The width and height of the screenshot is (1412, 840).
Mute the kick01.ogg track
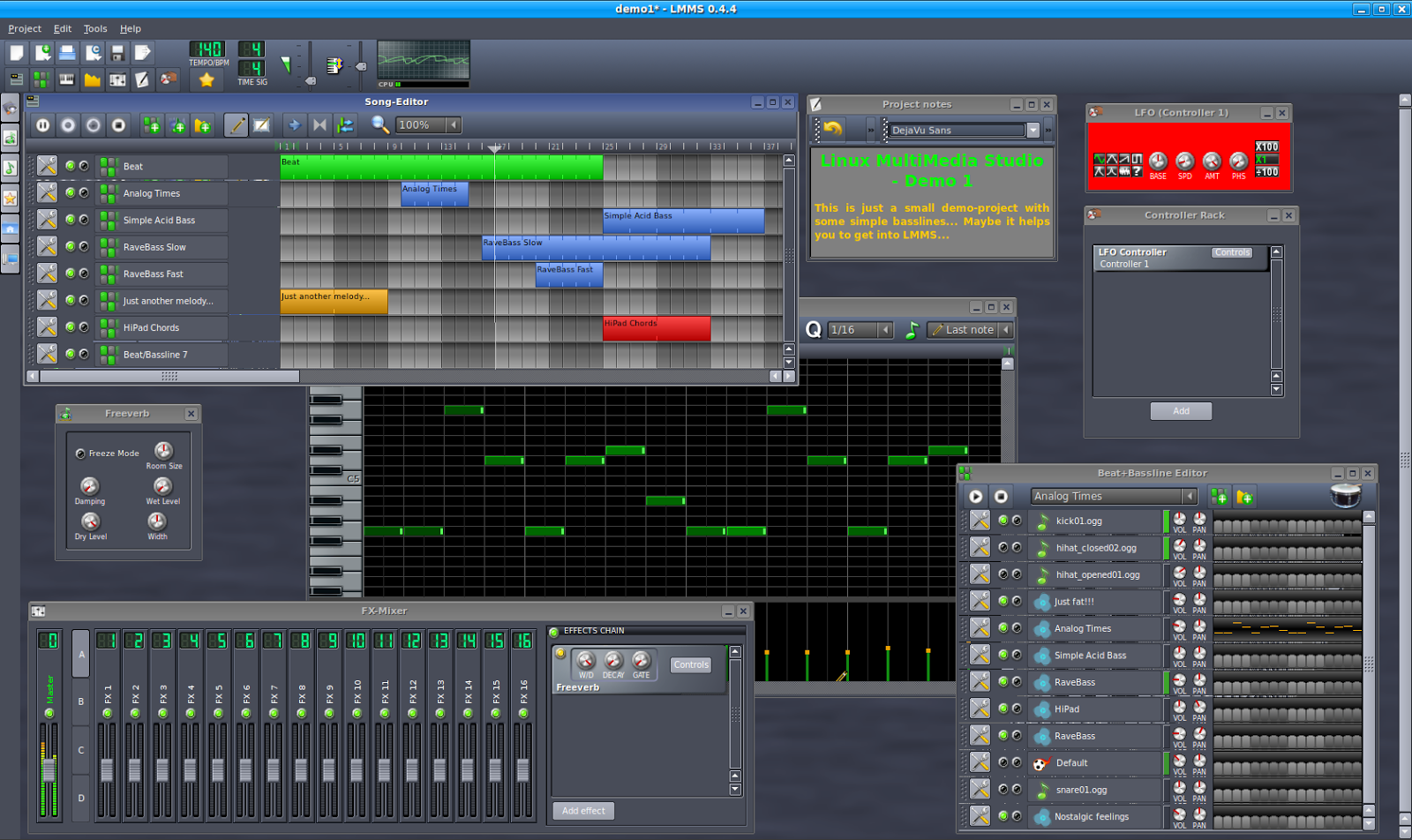tap(1004, 521)
